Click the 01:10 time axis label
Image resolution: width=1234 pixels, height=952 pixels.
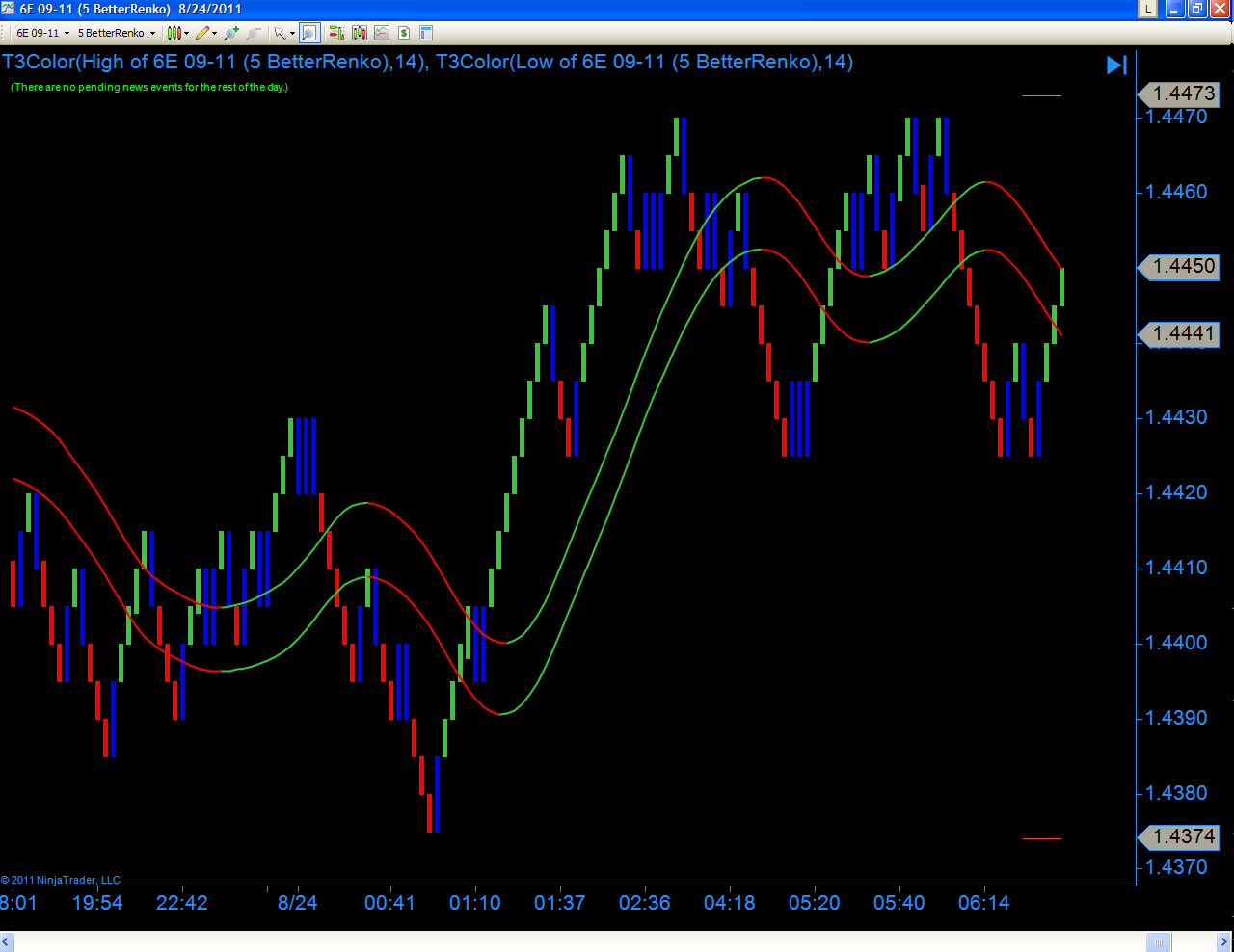coord(474,903)
